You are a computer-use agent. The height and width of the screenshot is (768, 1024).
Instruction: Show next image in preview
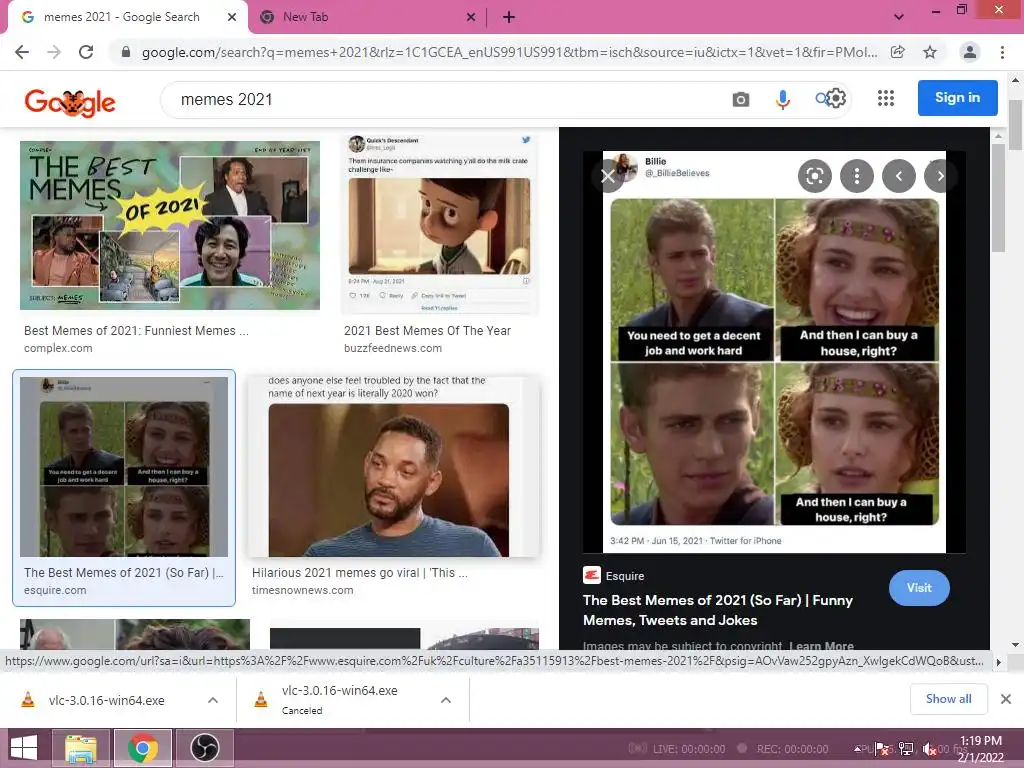[x=940, y=176]
